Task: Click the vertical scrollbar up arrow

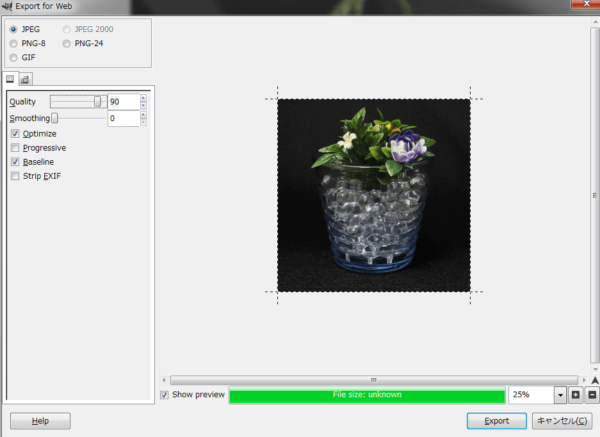Action: tap(595, 22)
